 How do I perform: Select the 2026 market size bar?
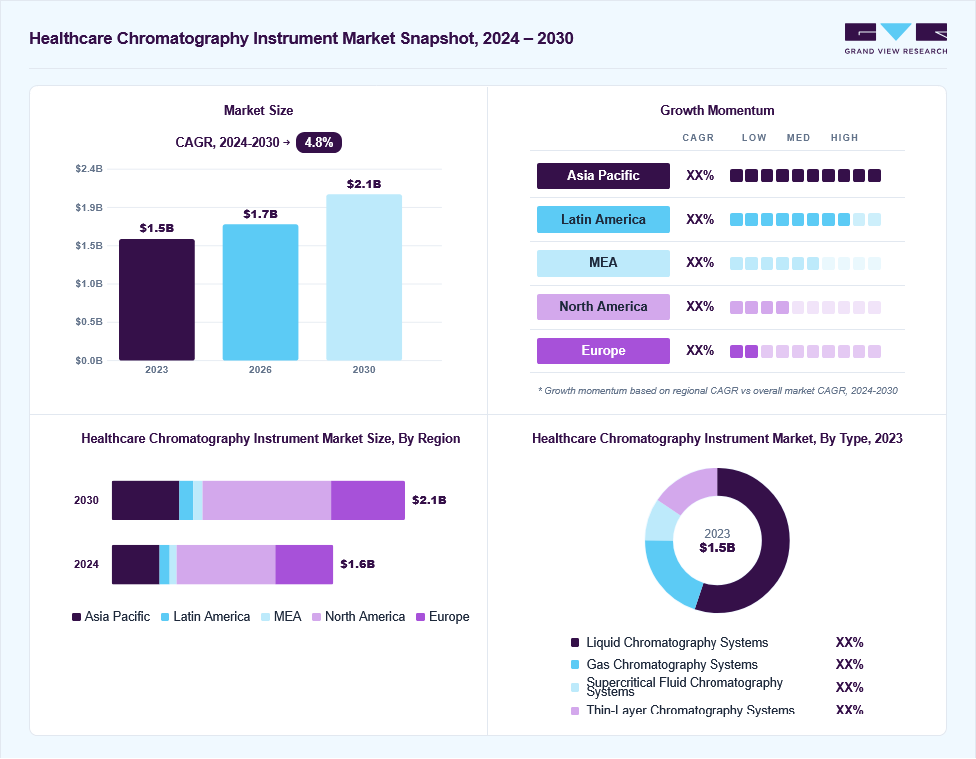coord(260,292)
